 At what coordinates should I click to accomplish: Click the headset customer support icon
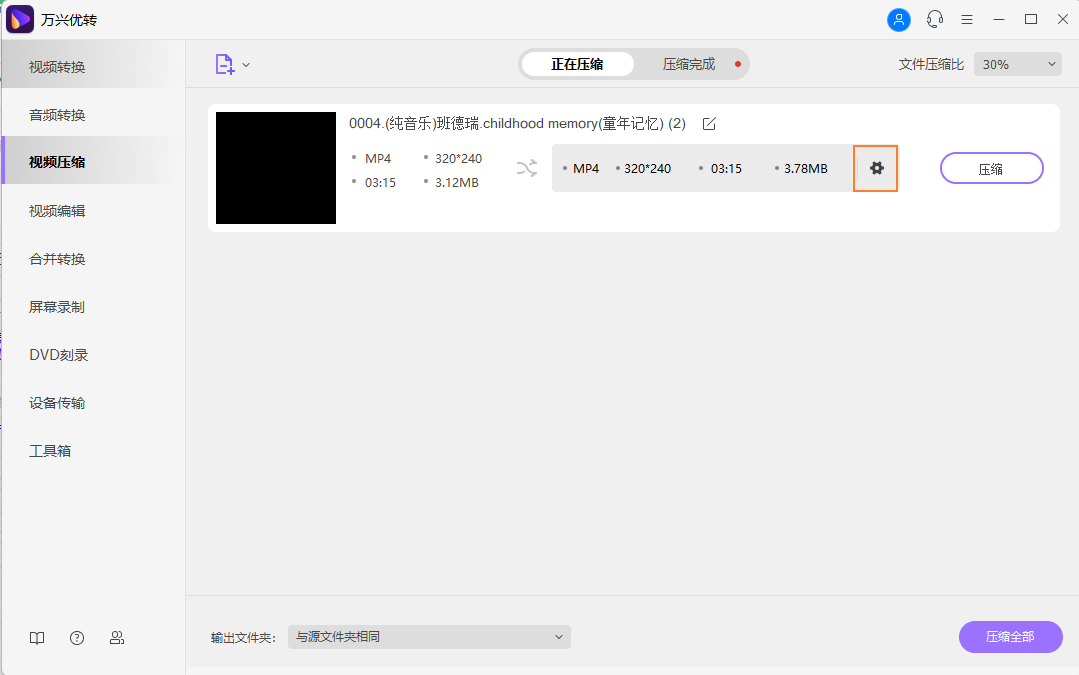[933, 19]
